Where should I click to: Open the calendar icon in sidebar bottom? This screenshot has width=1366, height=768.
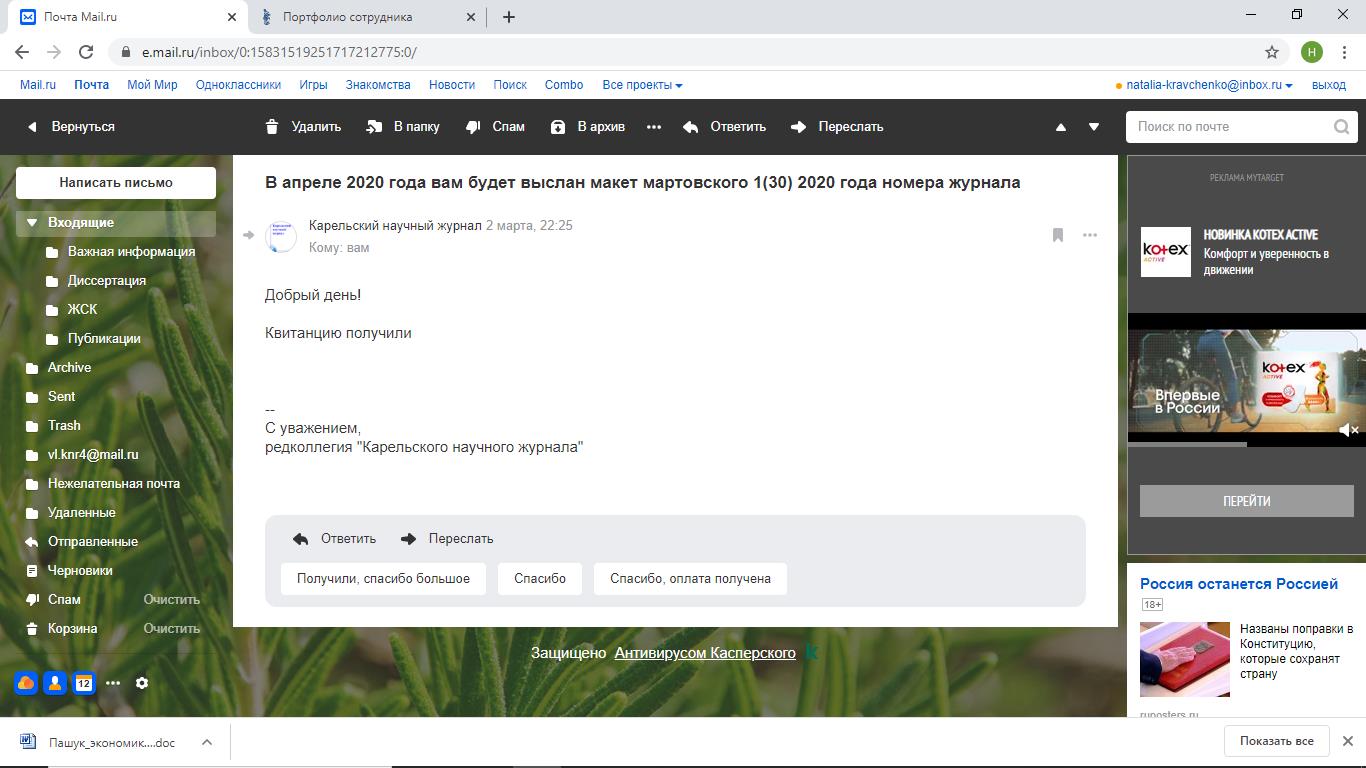click(x=84, y=683)
